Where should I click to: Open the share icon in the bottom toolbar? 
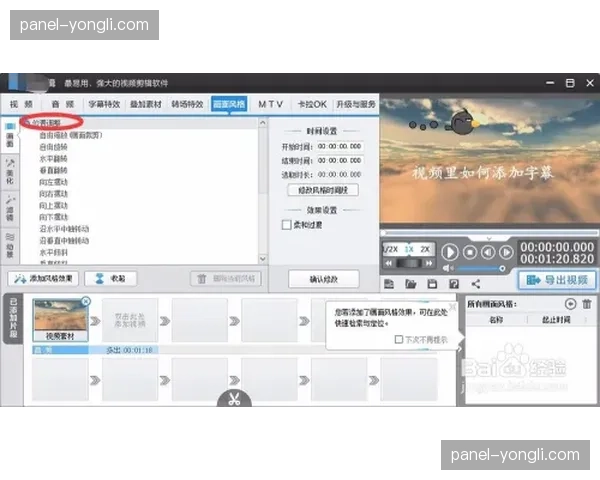click(474, 285)
